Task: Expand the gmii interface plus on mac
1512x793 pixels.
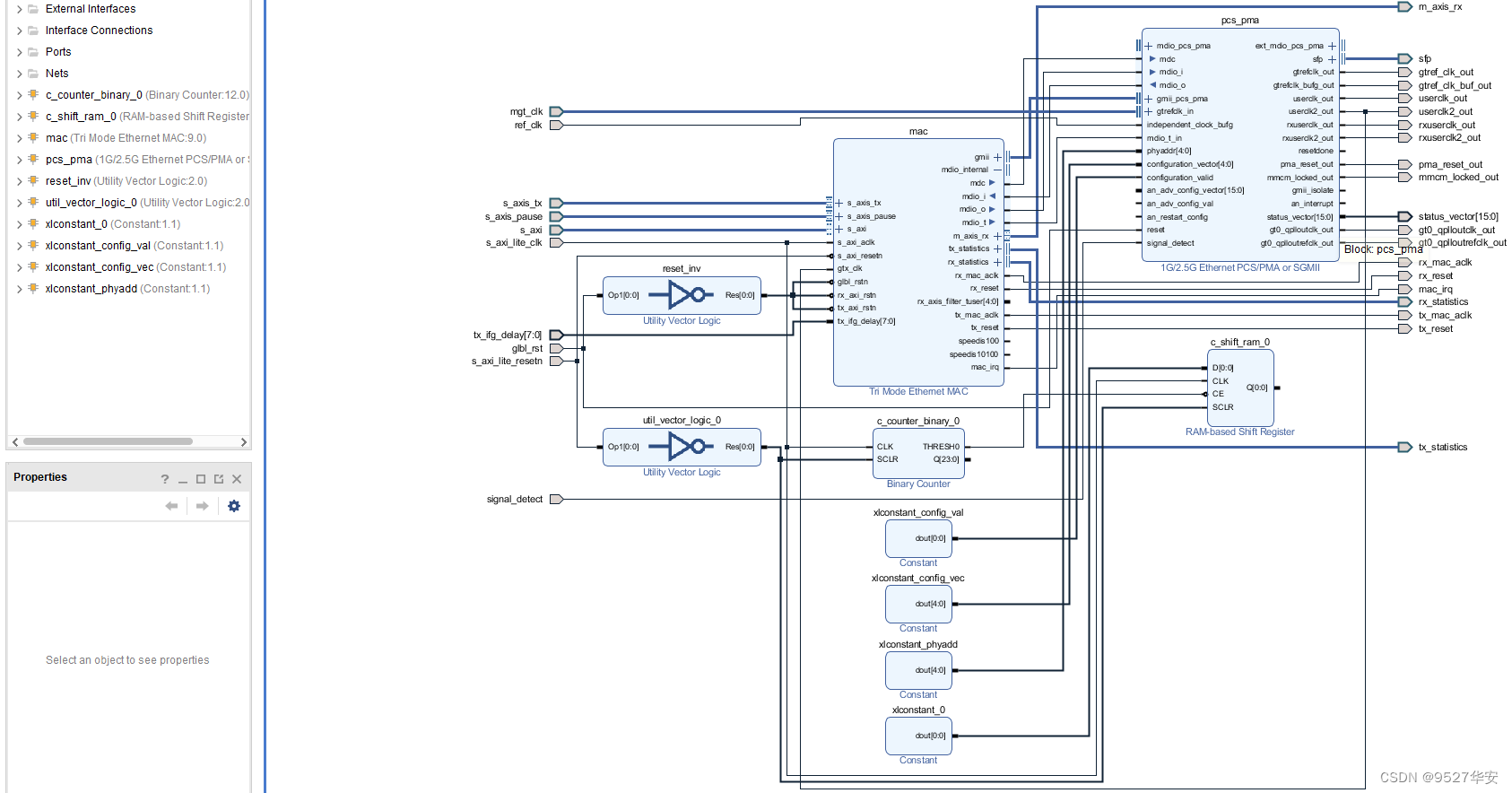Action: (997, 157)
